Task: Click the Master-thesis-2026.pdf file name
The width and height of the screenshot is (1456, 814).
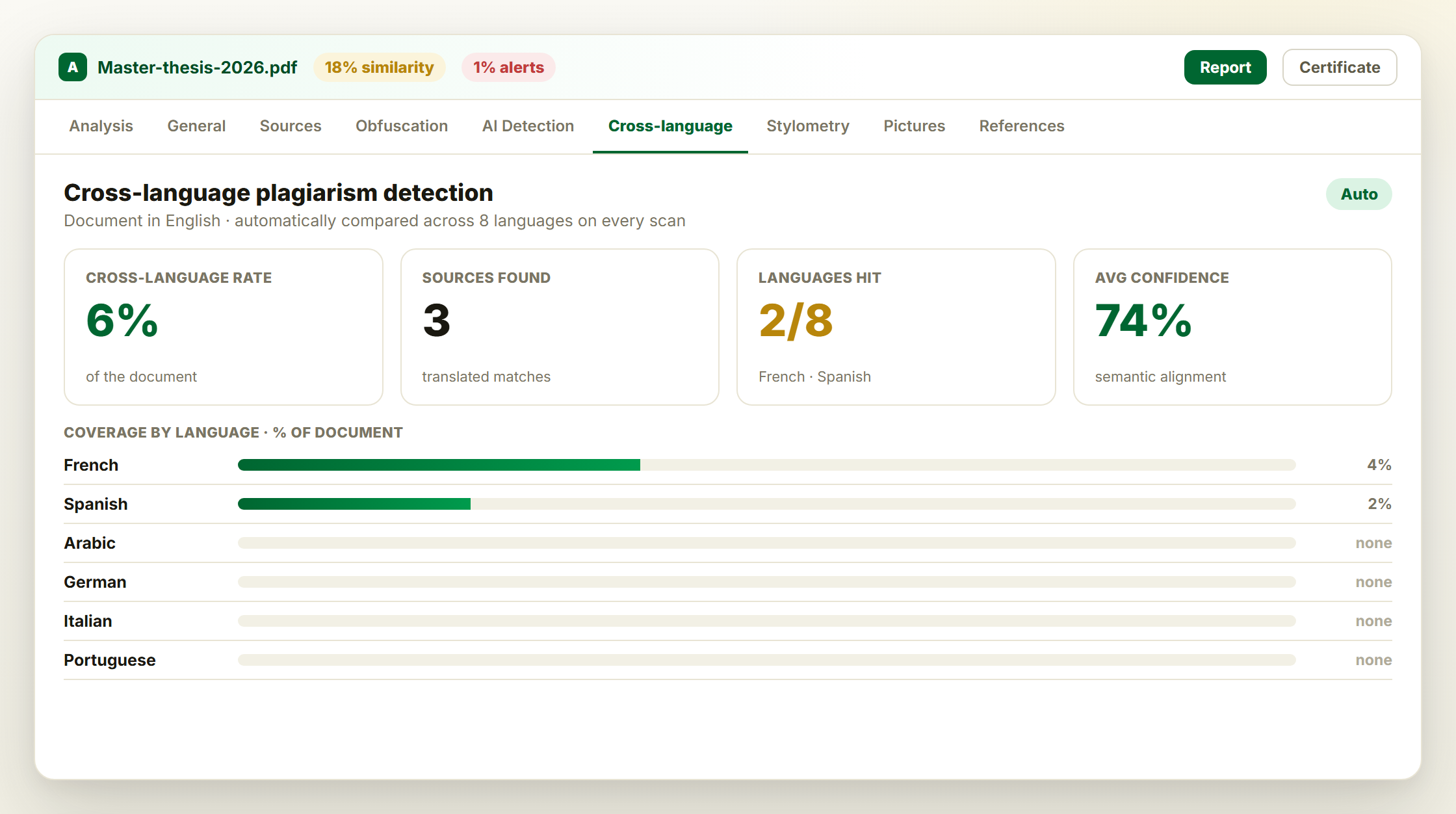Action: [197, 67]
